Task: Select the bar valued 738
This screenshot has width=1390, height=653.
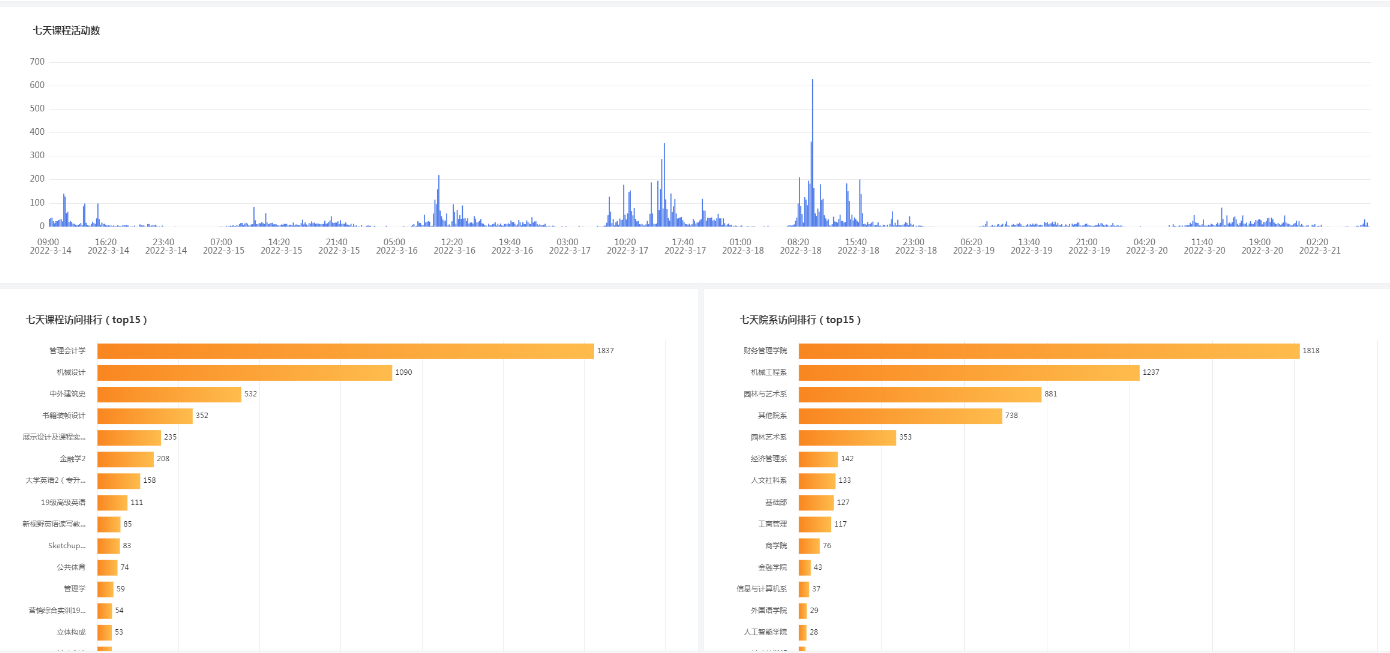Action: point(900,416)
